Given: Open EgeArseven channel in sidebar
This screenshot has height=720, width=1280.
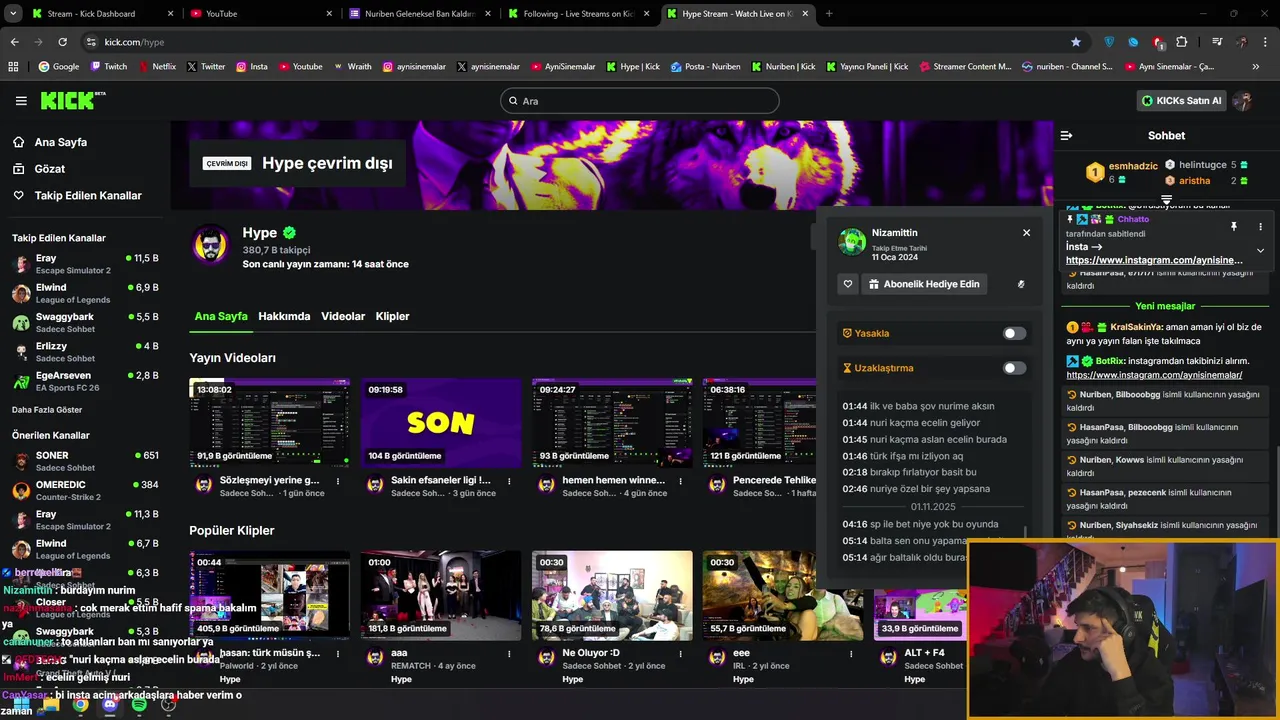Looking at the screenshot, I should click(x=85, y=381).
